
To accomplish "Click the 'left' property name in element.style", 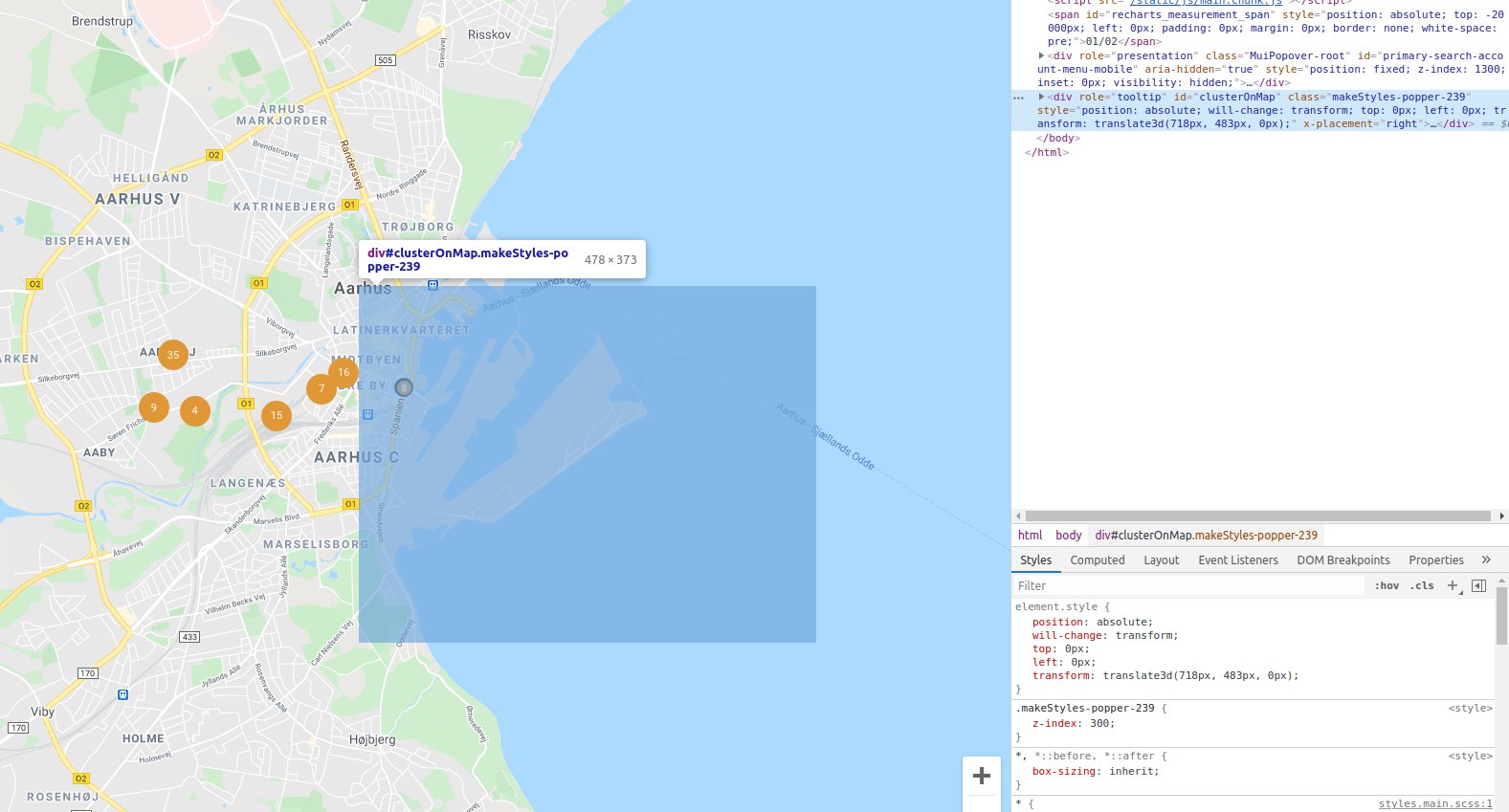I will coord(1044,663).
